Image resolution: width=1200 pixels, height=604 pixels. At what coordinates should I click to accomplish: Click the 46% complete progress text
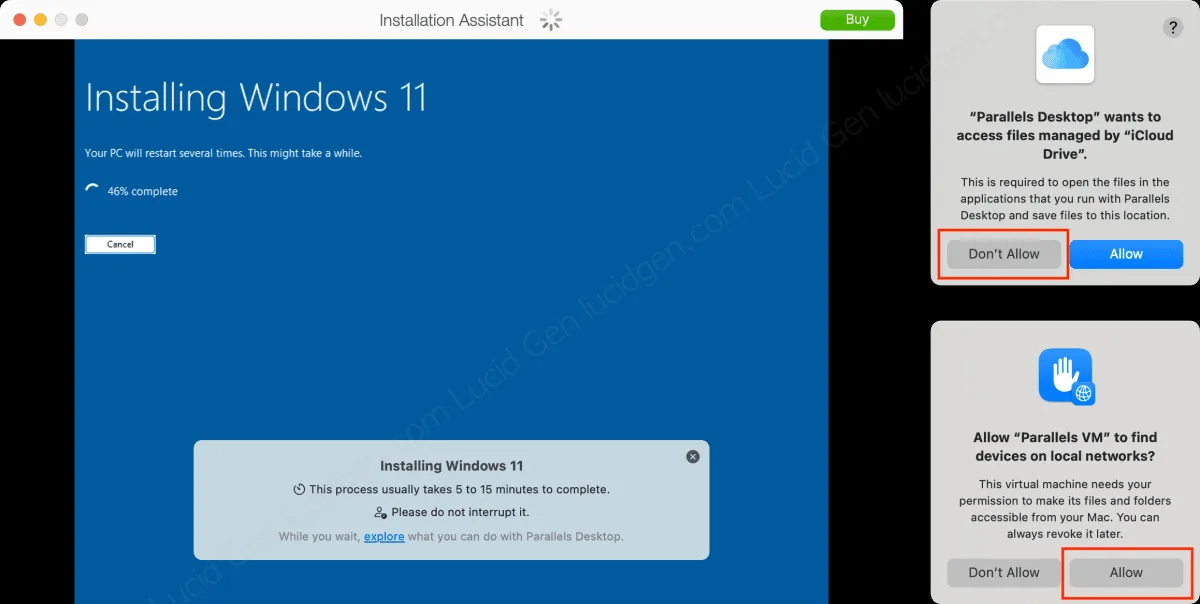[142, 191]
